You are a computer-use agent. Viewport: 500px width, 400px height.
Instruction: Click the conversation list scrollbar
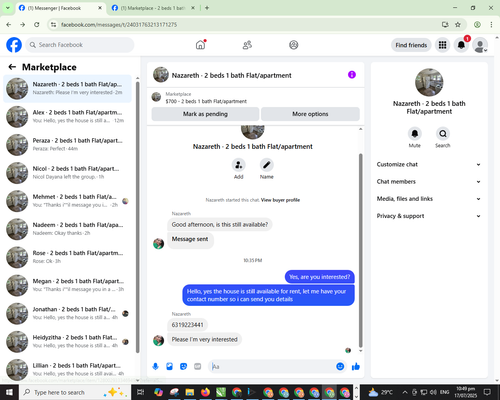pyautogui.click(x=138, y=217)
